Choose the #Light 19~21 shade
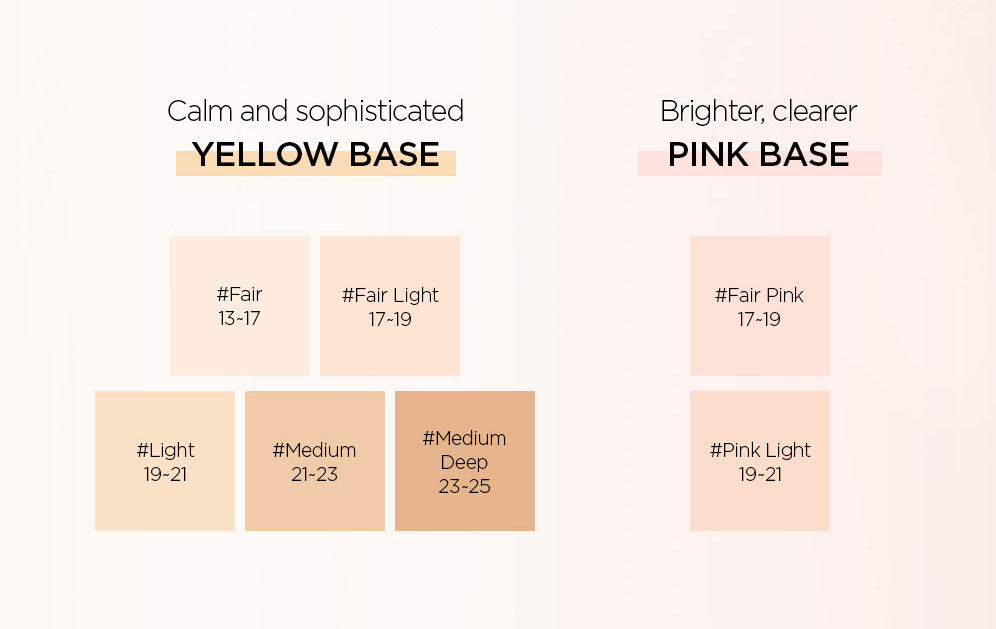 click(x=165, y=461)
